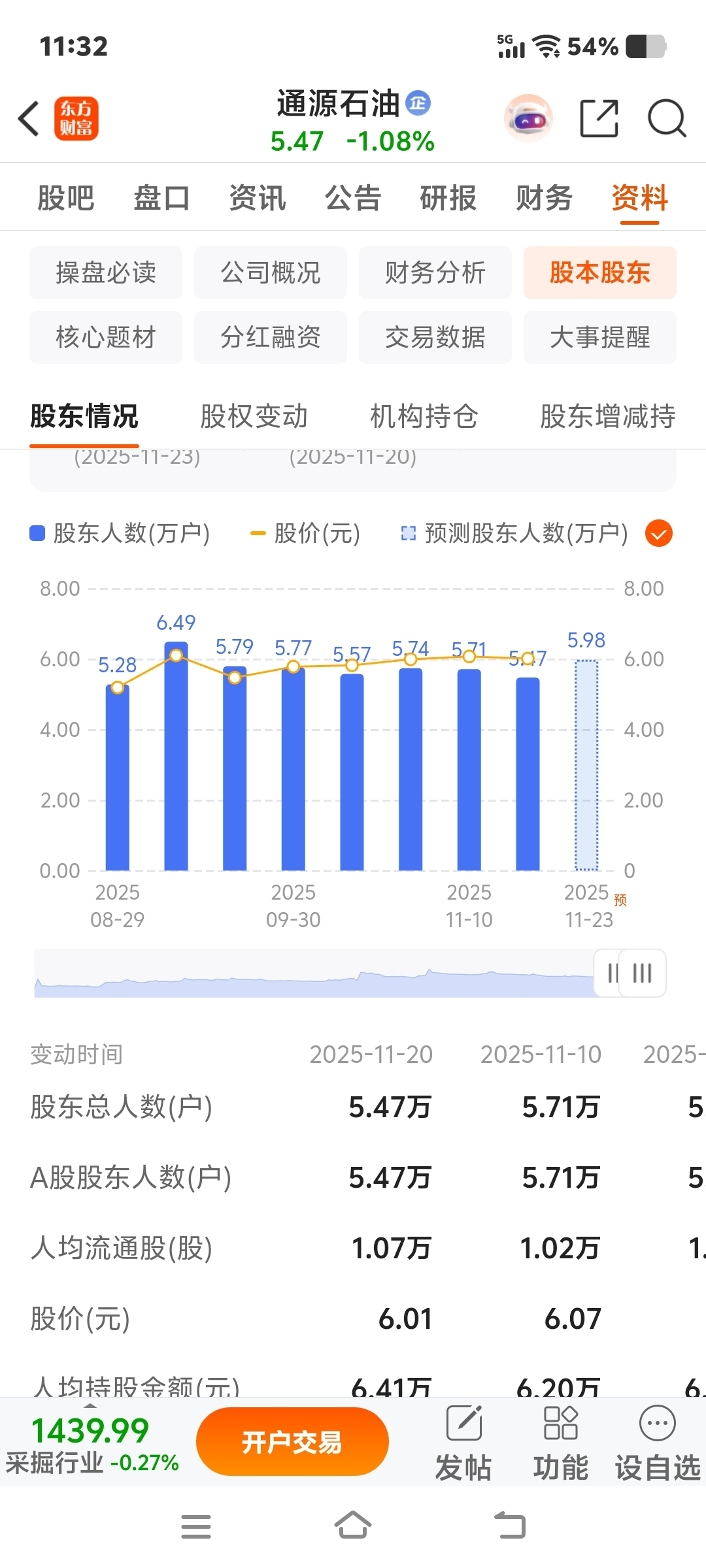Tap the 预 marker beside 2025 11-23

tap(620, 900)
